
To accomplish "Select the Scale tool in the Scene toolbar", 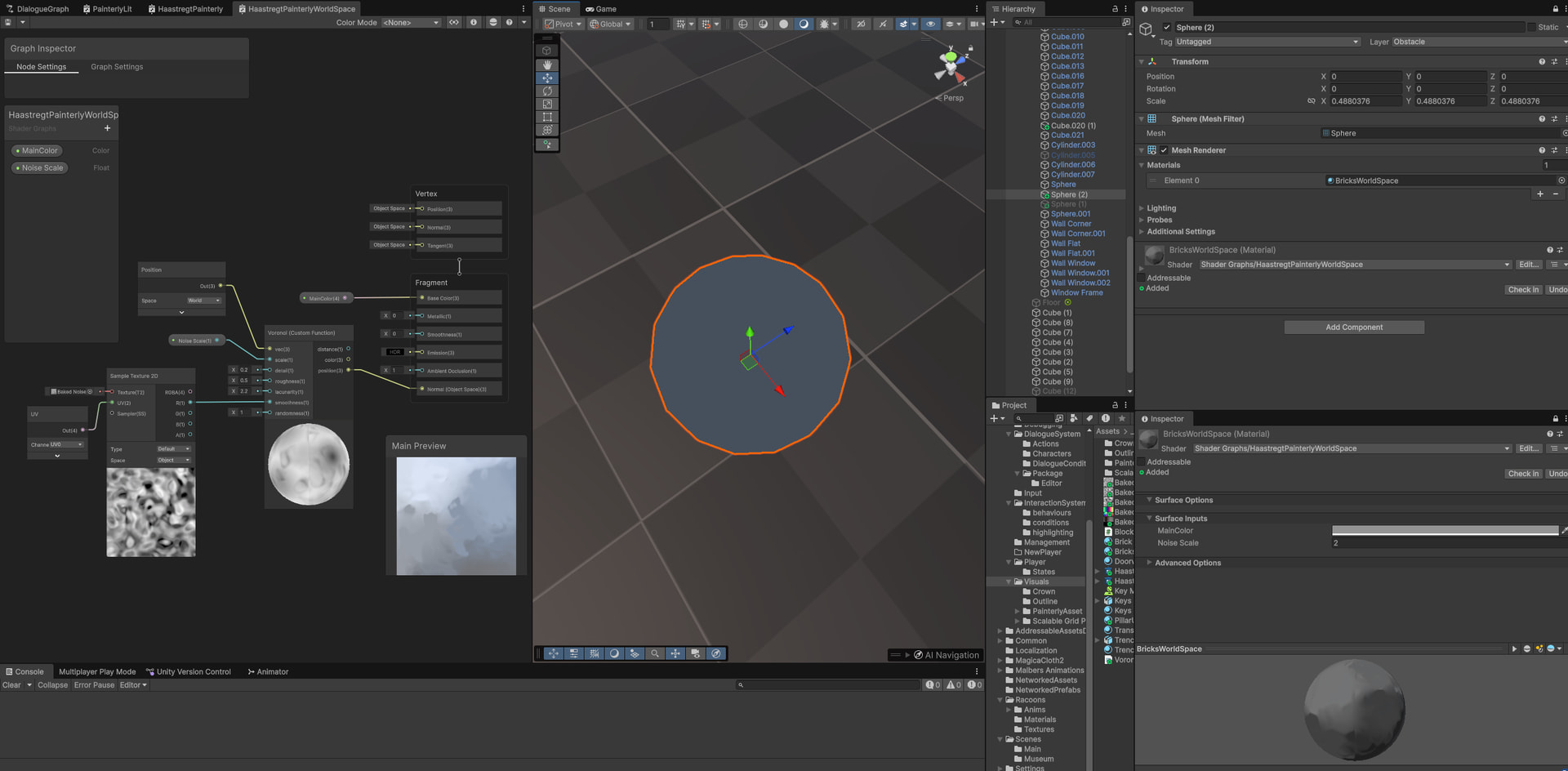I will click(x=546, y=104).
